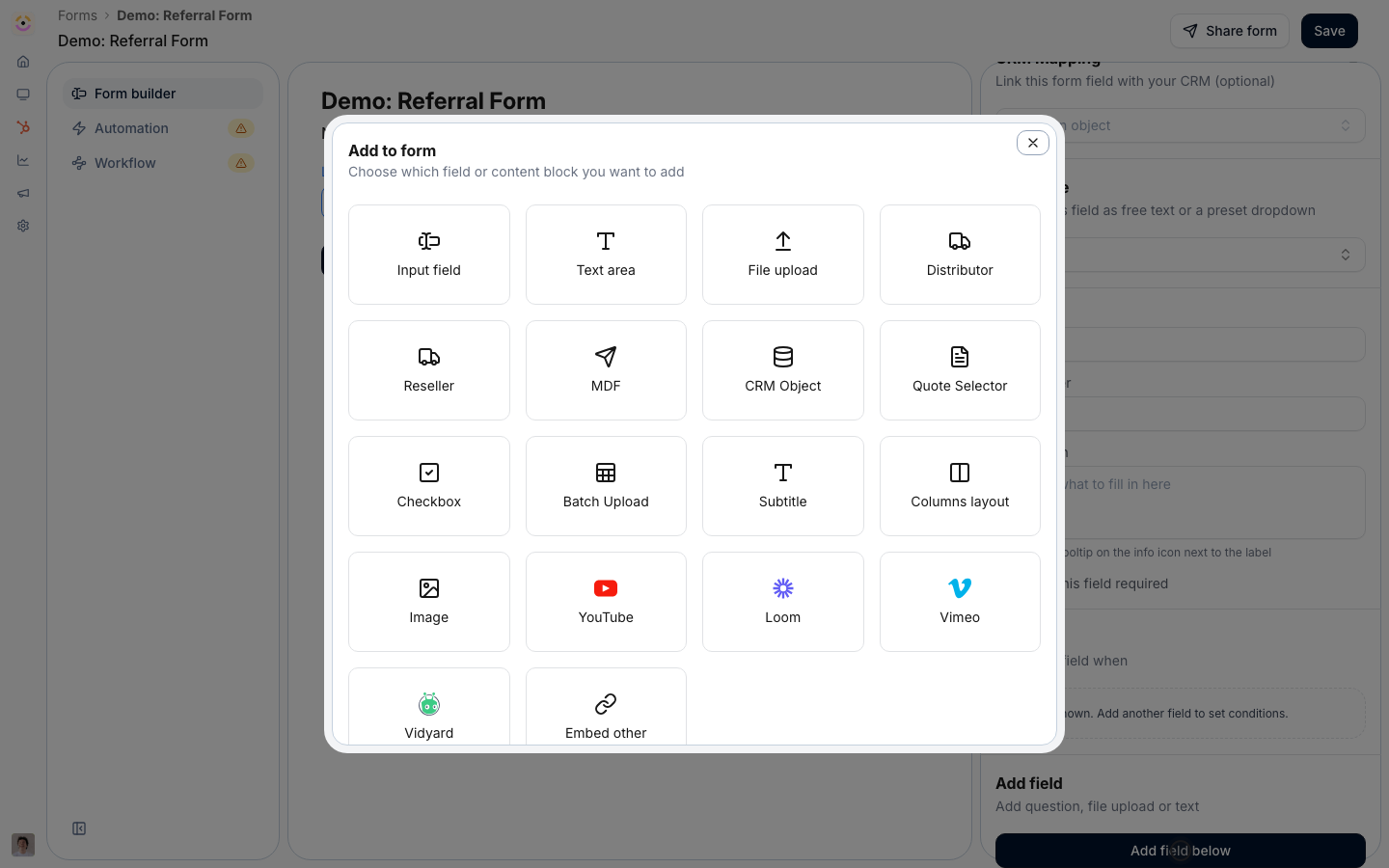Go to the Workflow tab
1389x868 pixels.
pos(163,163)
